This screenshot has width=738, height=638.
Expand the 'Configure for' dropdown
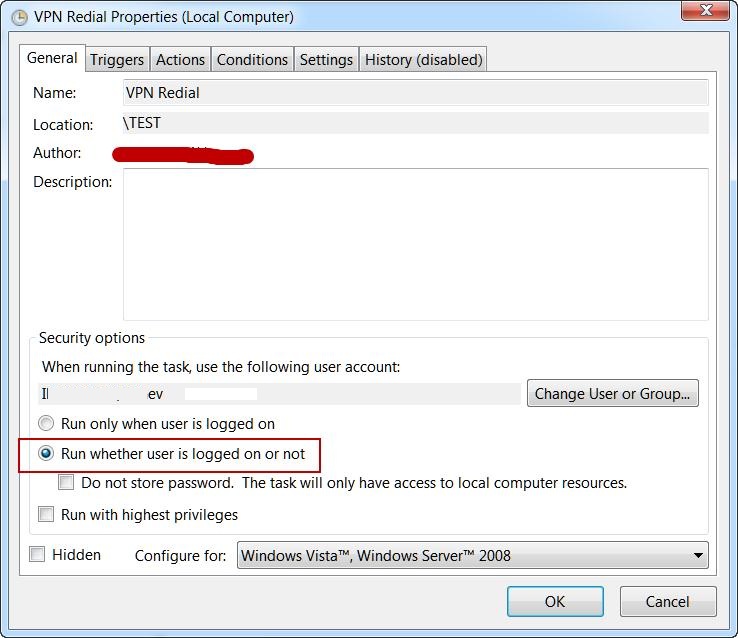click(x=472, y=556)
